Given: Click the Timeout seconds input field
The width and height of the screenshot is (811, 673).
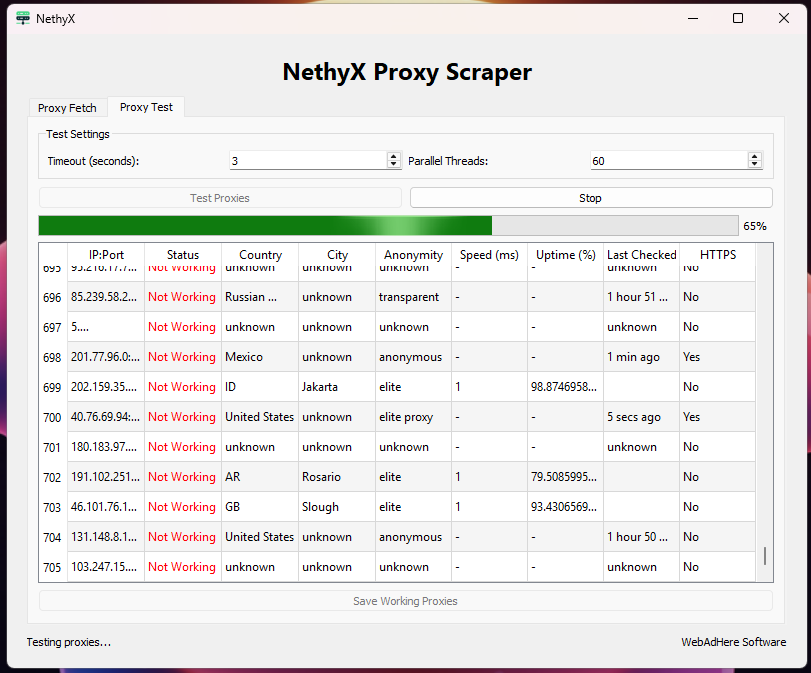Looking at the screenshot, I should pyautogui.click(x=308, y=160).
